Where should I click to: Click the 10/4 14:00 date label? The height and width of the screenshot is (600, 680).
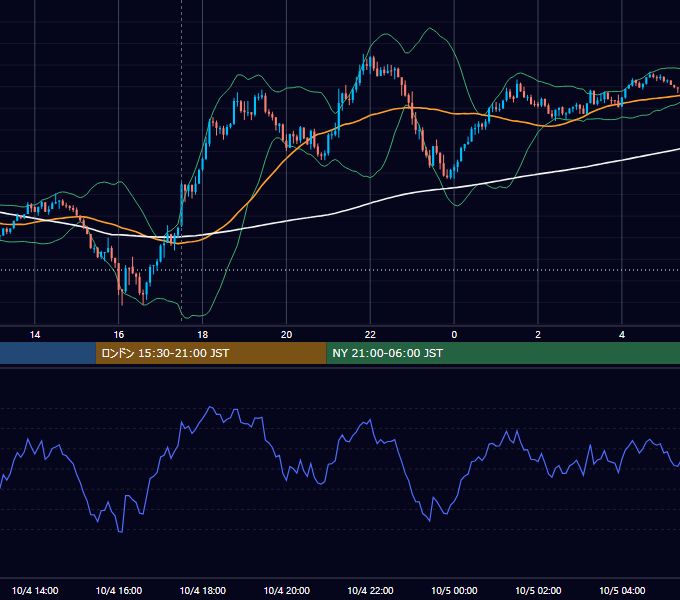tap(35, 590)
